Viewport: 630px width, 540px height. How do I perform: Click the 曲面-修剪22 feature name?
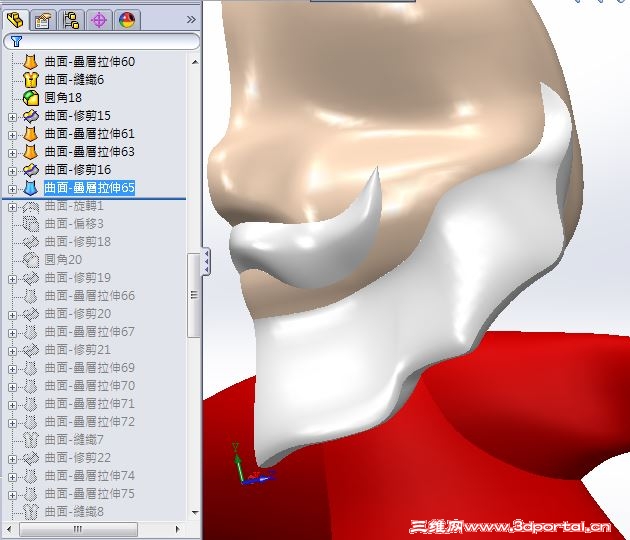78,458
